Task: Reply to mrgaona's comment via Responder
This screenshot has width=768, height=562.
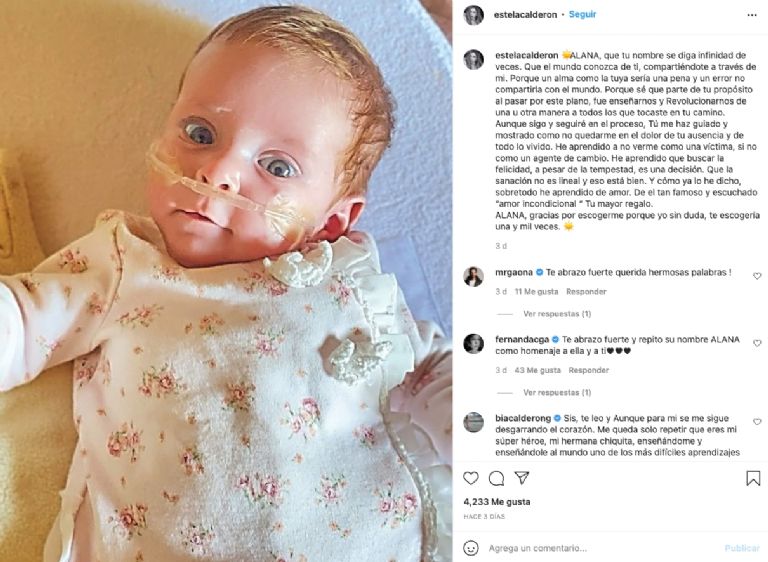Action: (x=586, y=292)
